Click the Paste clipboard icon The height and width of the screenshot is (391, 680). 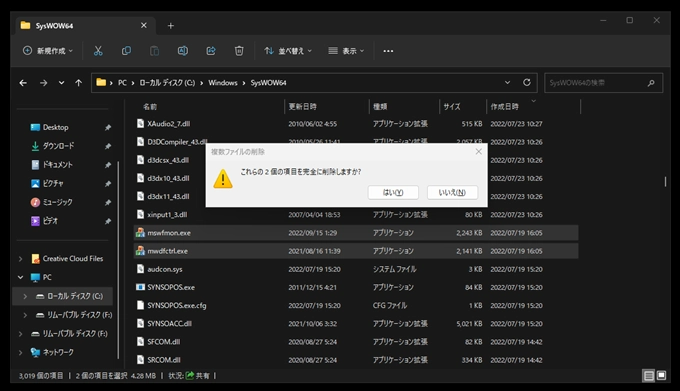click(154, 51)
